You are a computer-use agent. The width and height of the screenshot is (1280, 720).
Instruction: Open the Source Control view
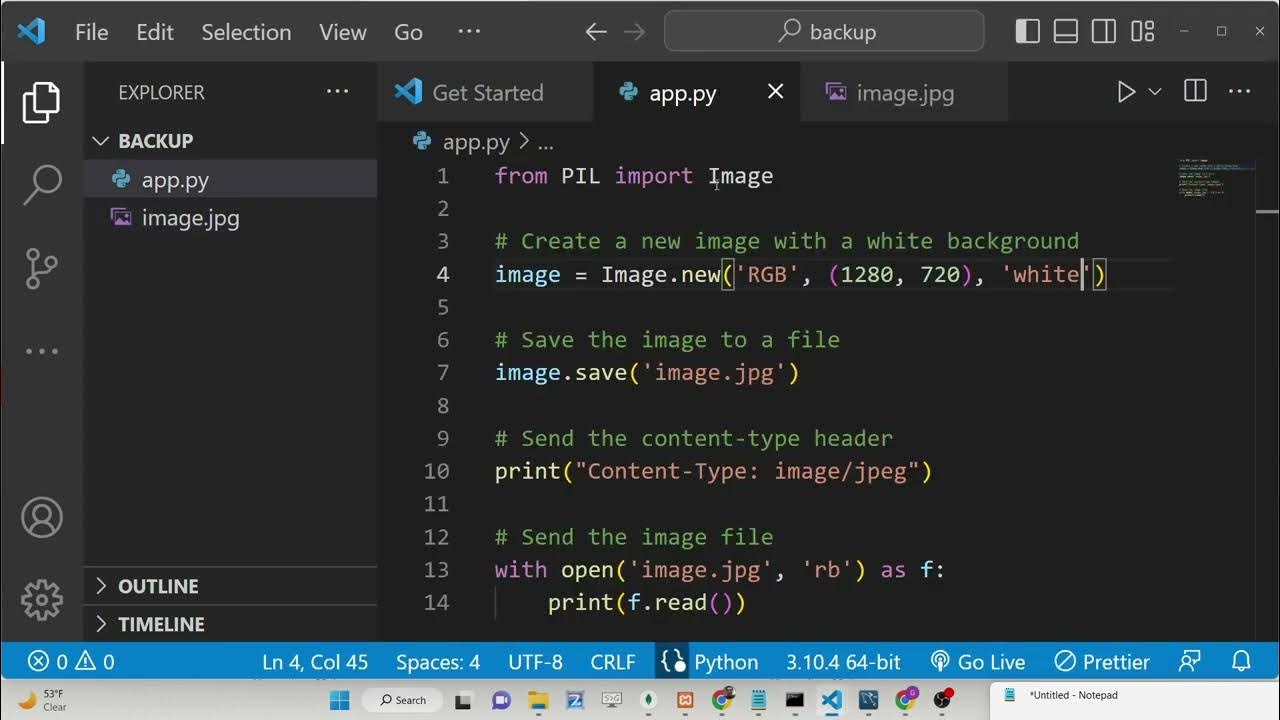[42, 268]
